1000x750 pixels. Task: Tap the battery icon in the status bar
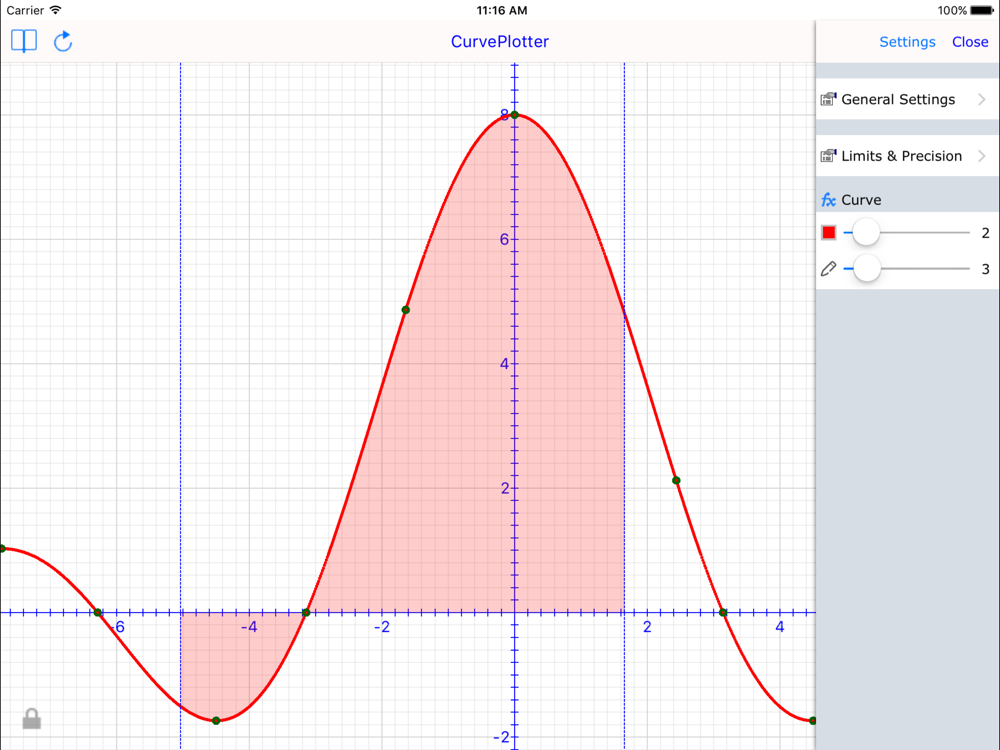coord(982,10)
